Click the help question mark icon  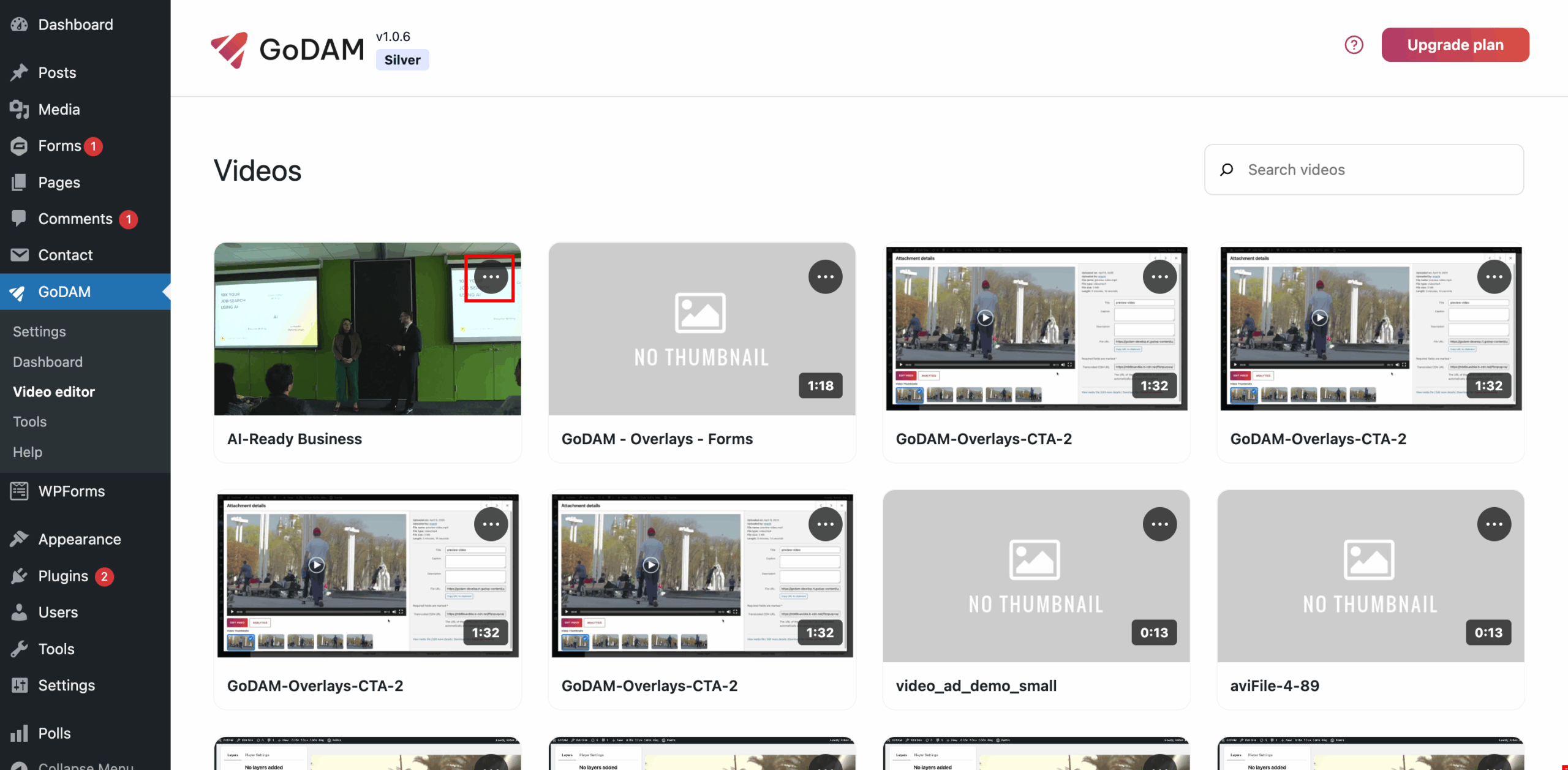(1354, 45)
